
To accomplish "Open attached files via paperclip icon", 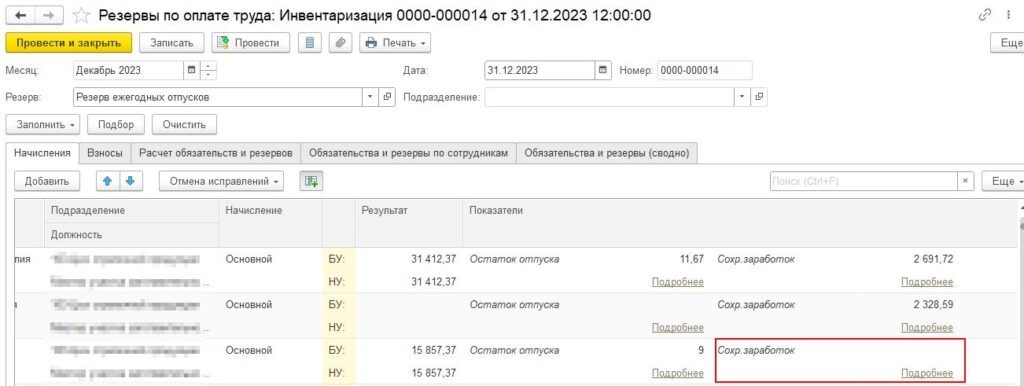I will point(340,43).
